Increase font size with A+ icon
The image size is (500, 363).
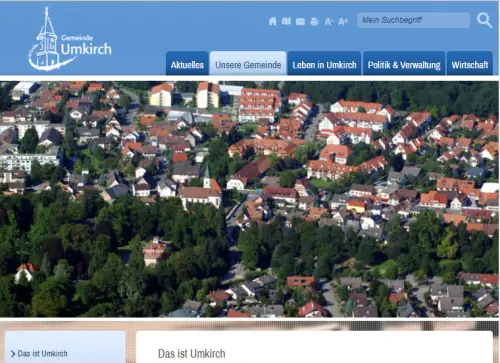(343, 22)
